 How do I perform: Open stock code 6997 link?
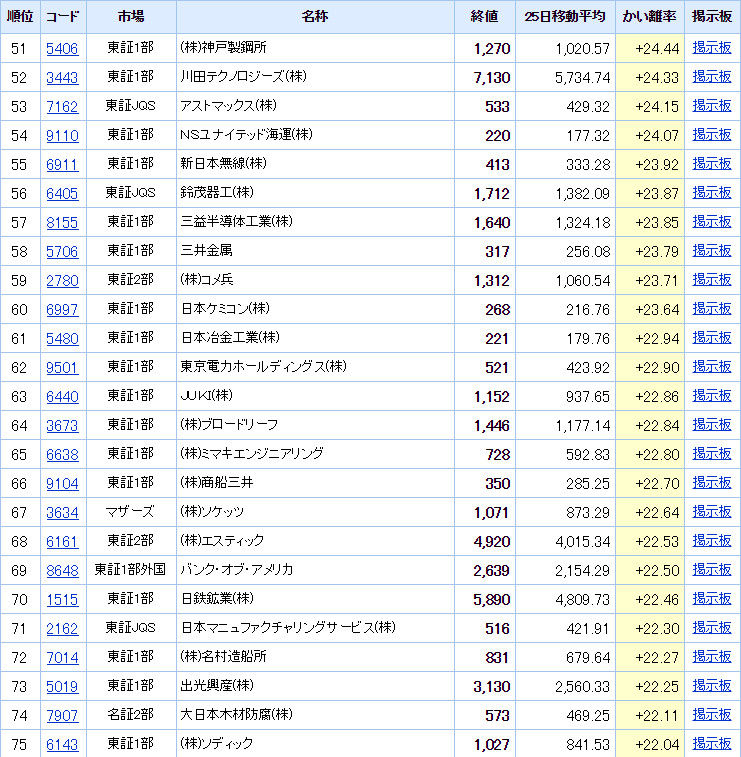pyautogui.click(x=62, y=309)
